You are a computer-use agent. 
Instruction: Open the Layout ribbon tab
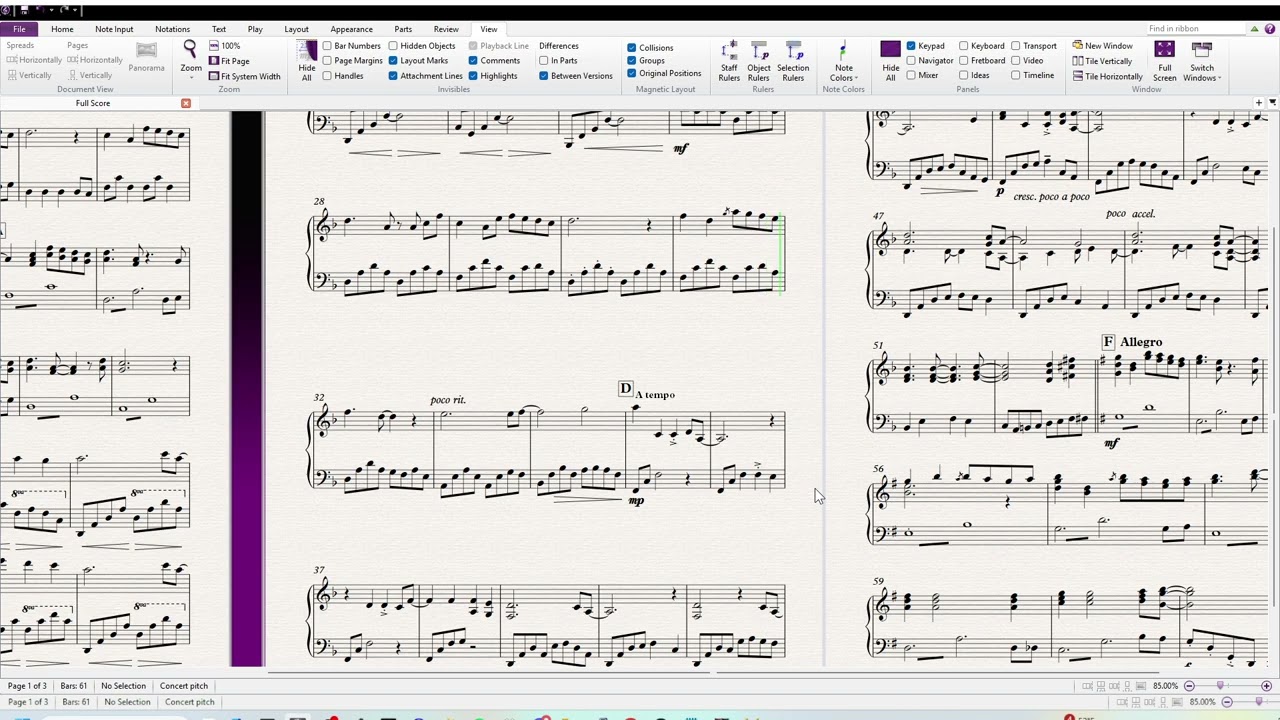click(x=296, y=29)
